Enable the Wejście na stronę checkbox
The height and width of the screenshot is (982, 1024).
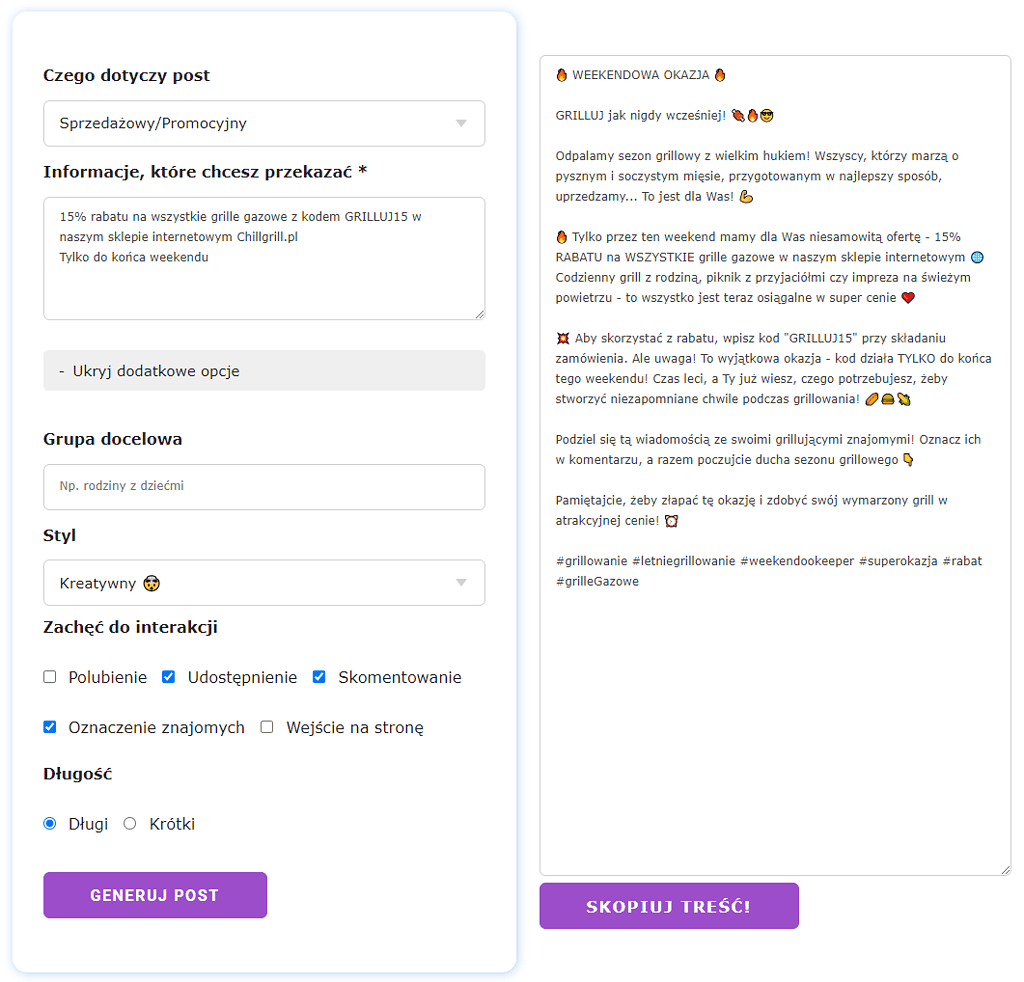pyautogui.click(x=266, y=727)
